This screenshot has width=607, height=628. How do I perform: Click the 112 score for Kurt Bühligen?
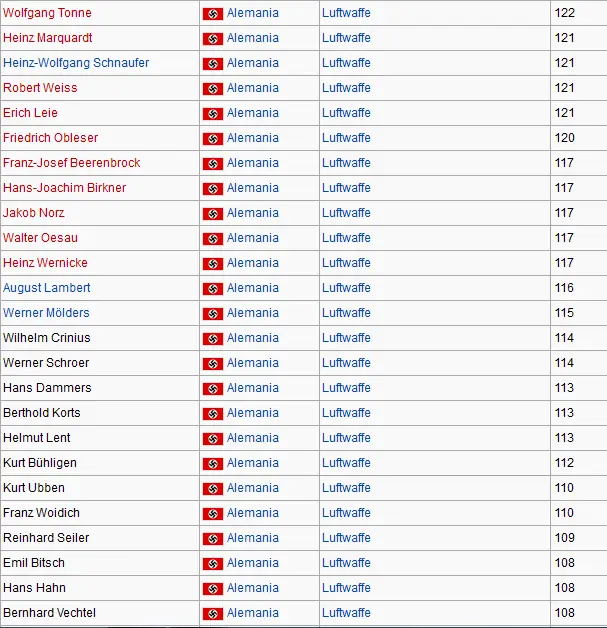pyautogui.click(x=564, y=463)
